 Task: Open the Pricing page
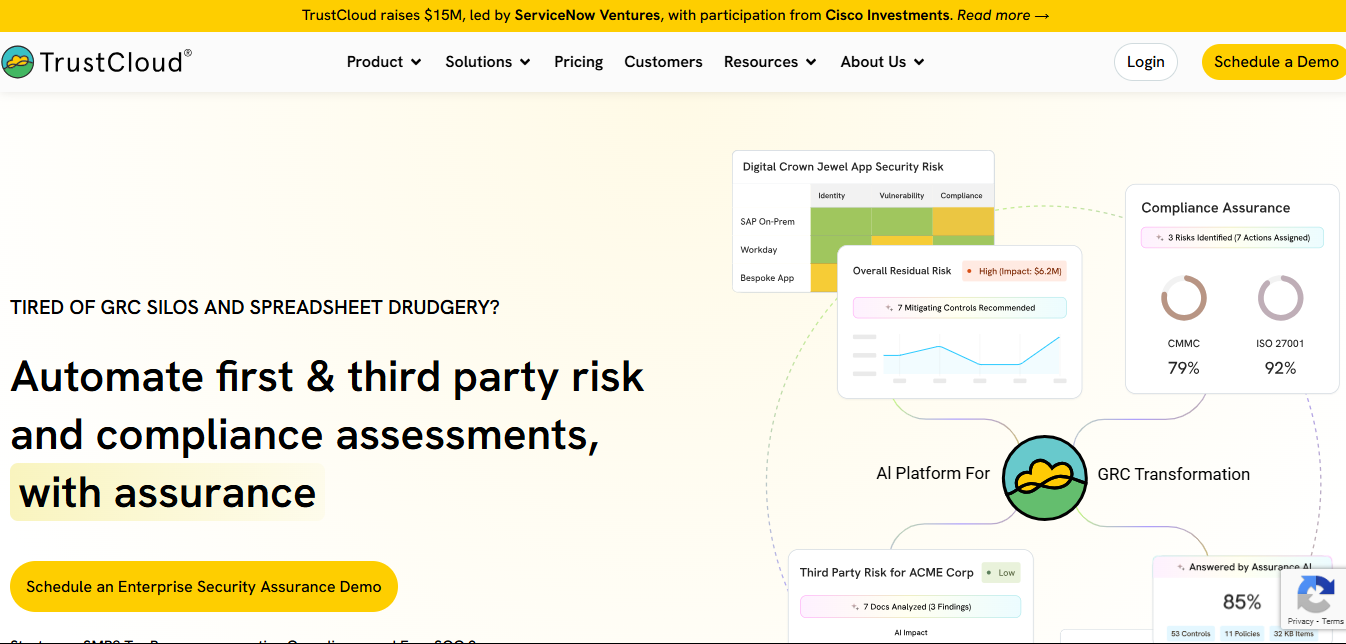(579, 62)
